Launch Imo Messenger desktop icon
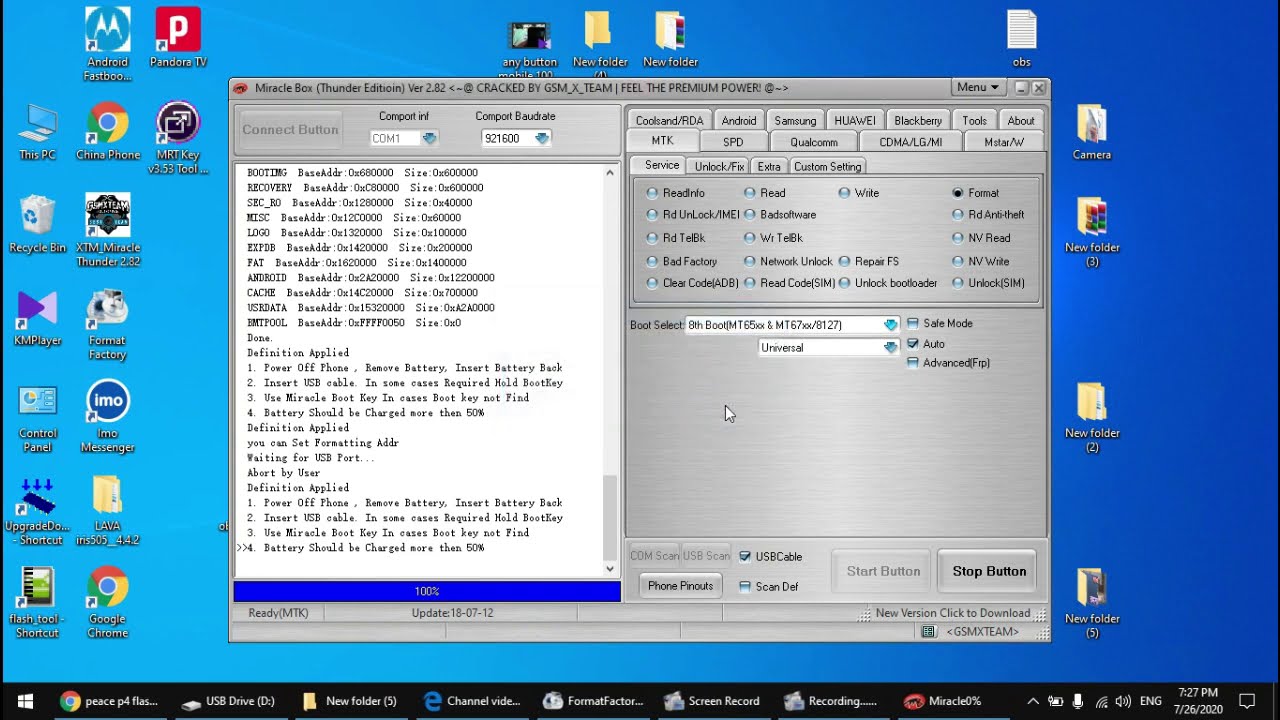The image size is (1280, 720). click(x=108, y=417)
